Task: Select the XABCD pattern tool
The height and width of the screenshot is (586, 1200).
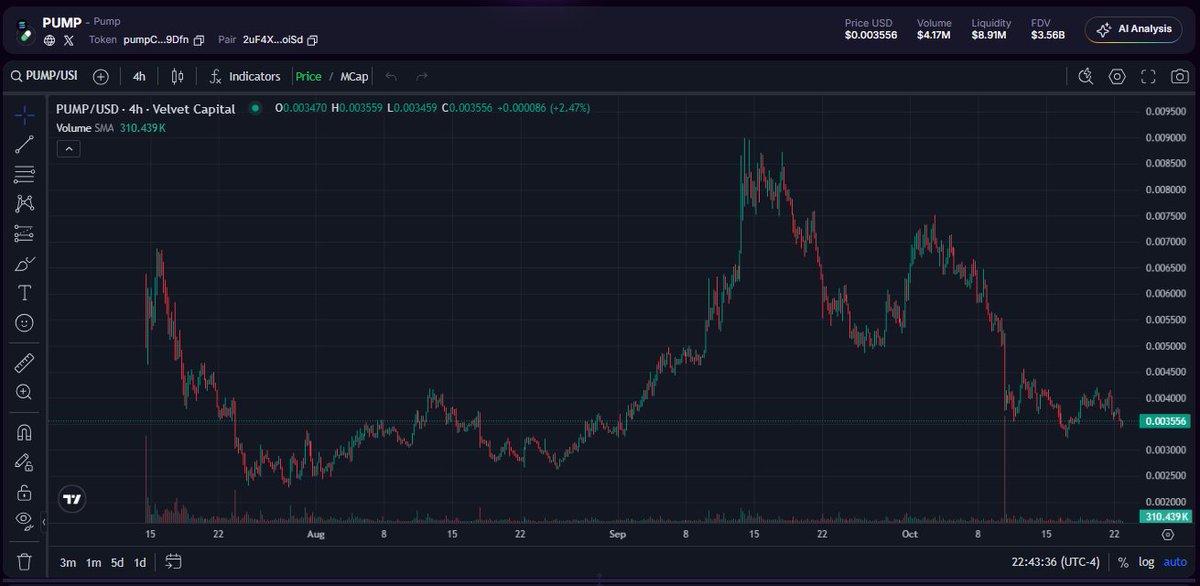Action: click(x=25, y=203)
